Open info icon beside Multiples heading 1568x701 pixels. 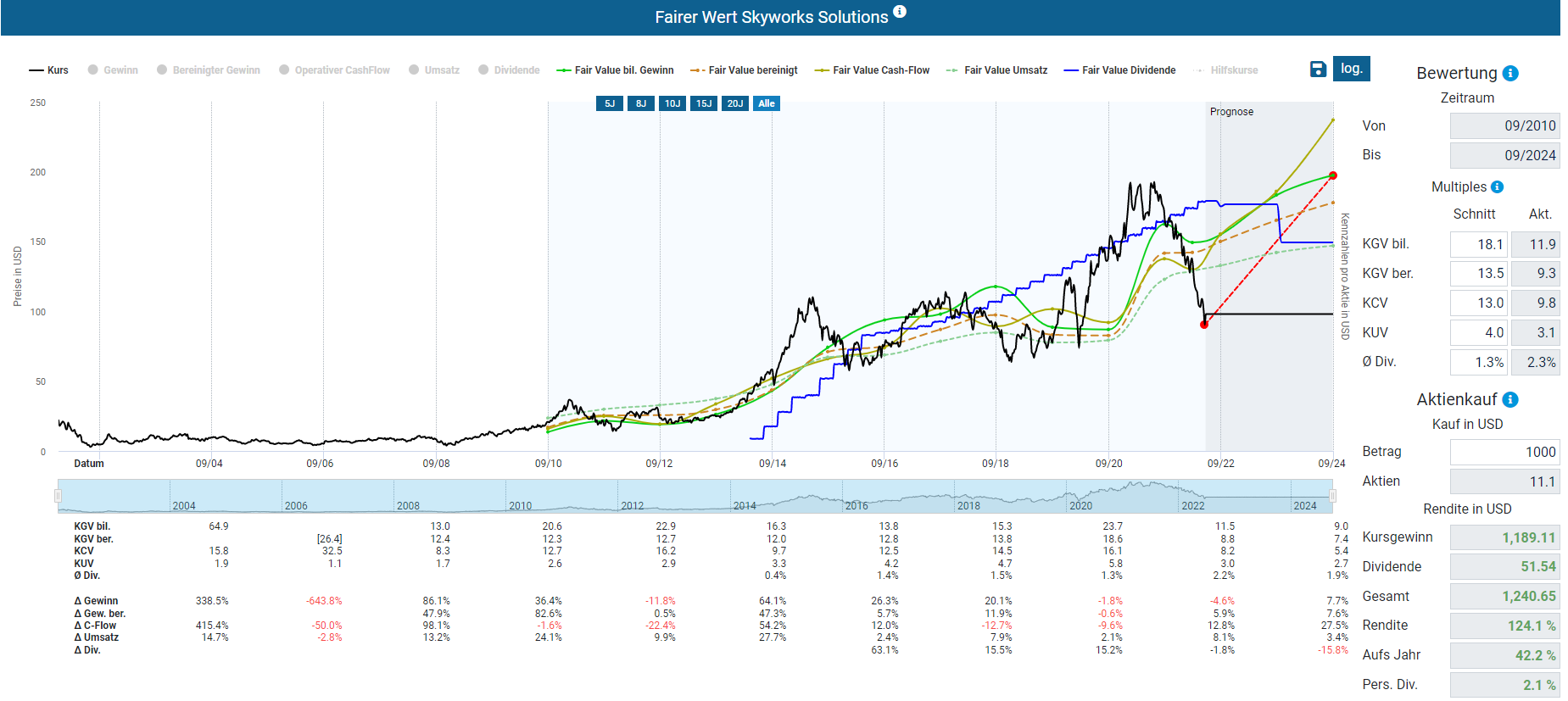tap(1497, 187)
